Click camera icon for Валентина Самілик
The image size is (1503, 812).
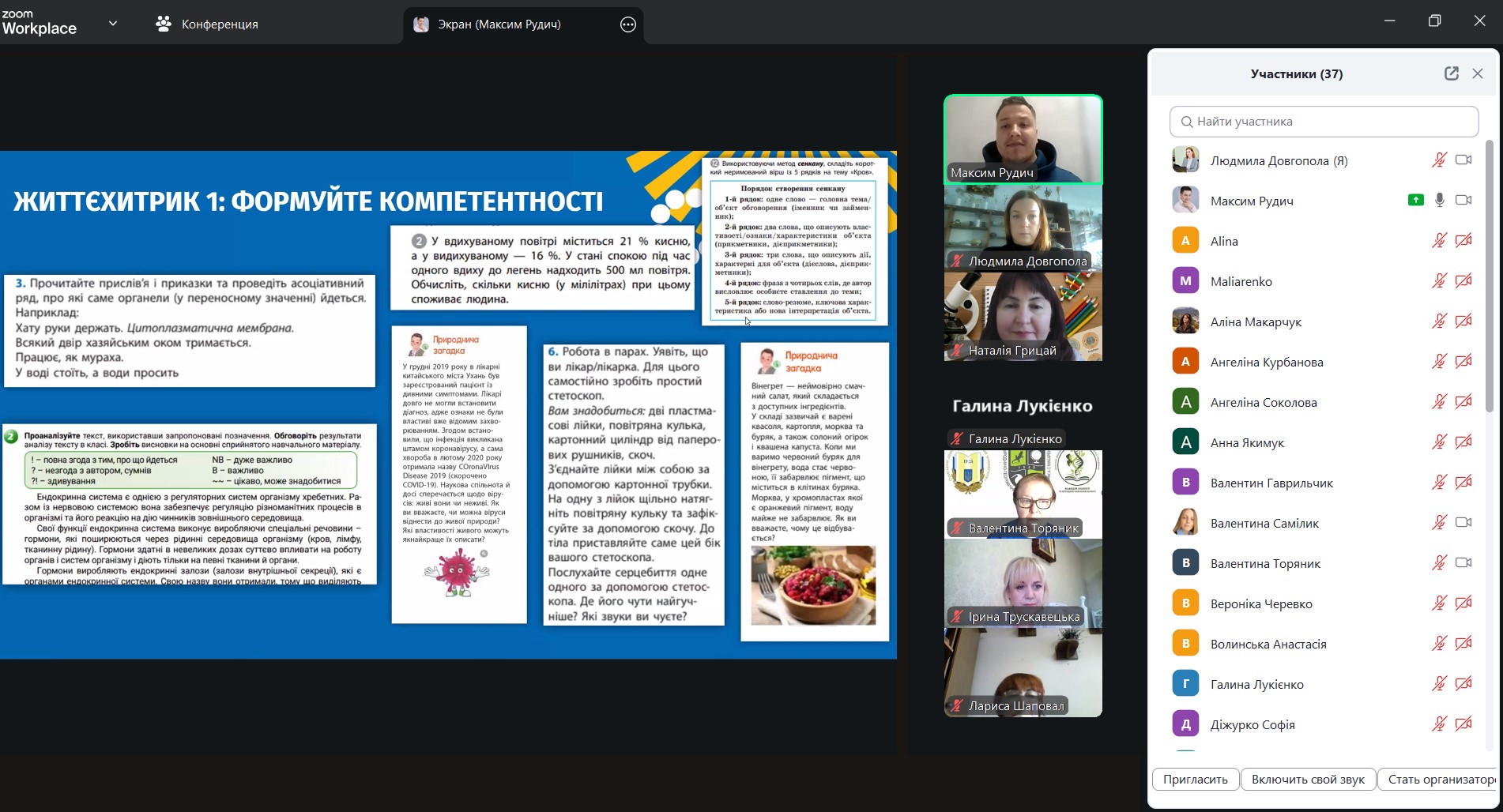(1463, 523)
